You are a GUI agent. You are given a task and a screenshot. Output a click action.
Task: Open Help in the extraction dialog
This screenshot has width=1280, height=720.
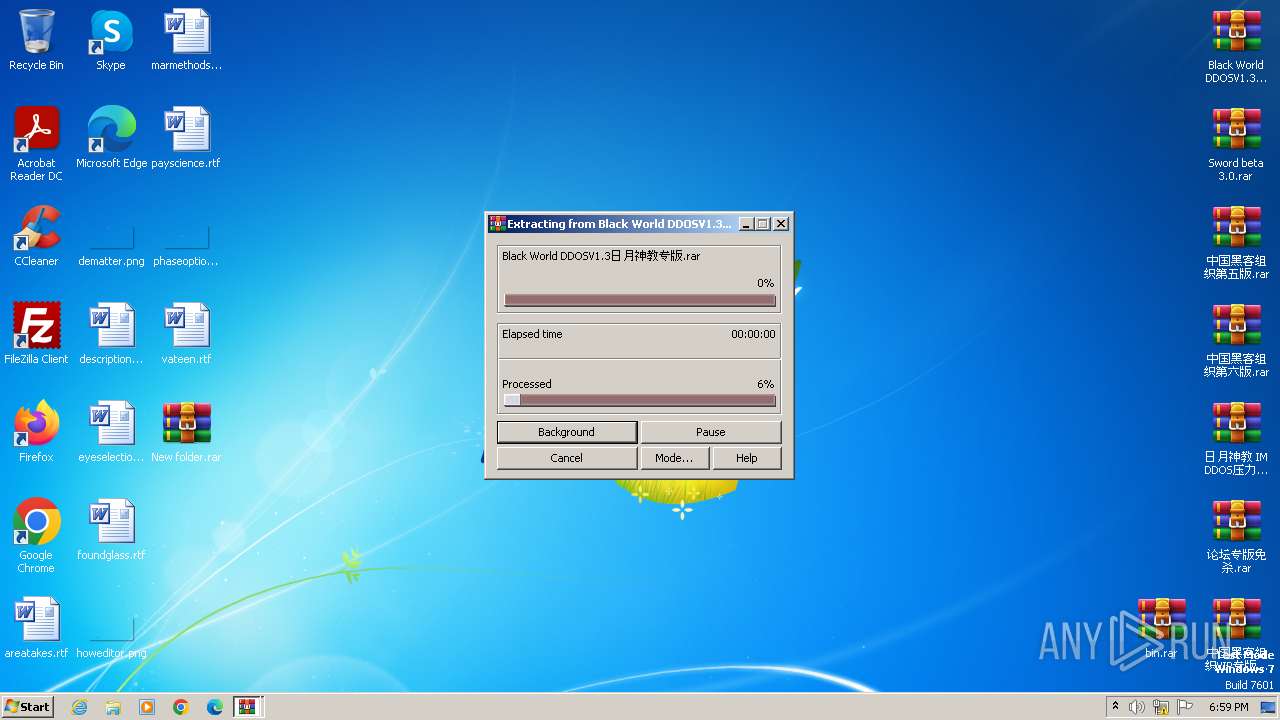746,458
